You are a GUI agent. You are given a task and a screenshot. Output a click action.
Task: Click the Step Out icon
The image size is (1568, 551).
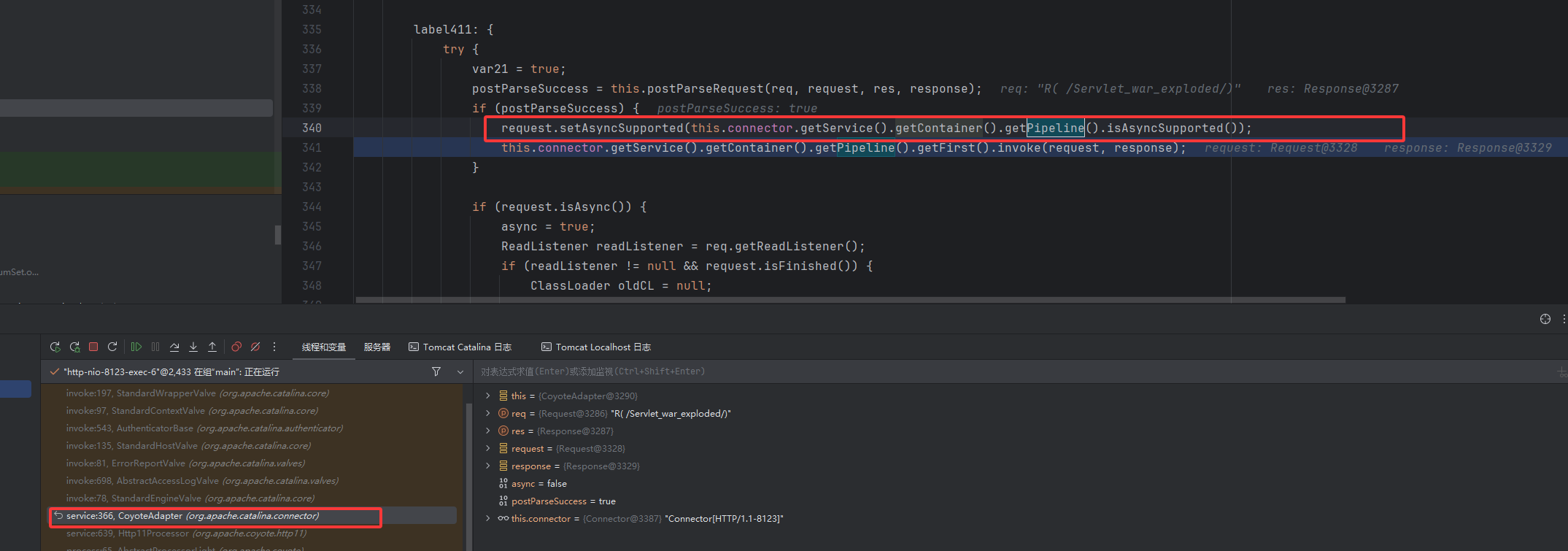coord(212,347)
